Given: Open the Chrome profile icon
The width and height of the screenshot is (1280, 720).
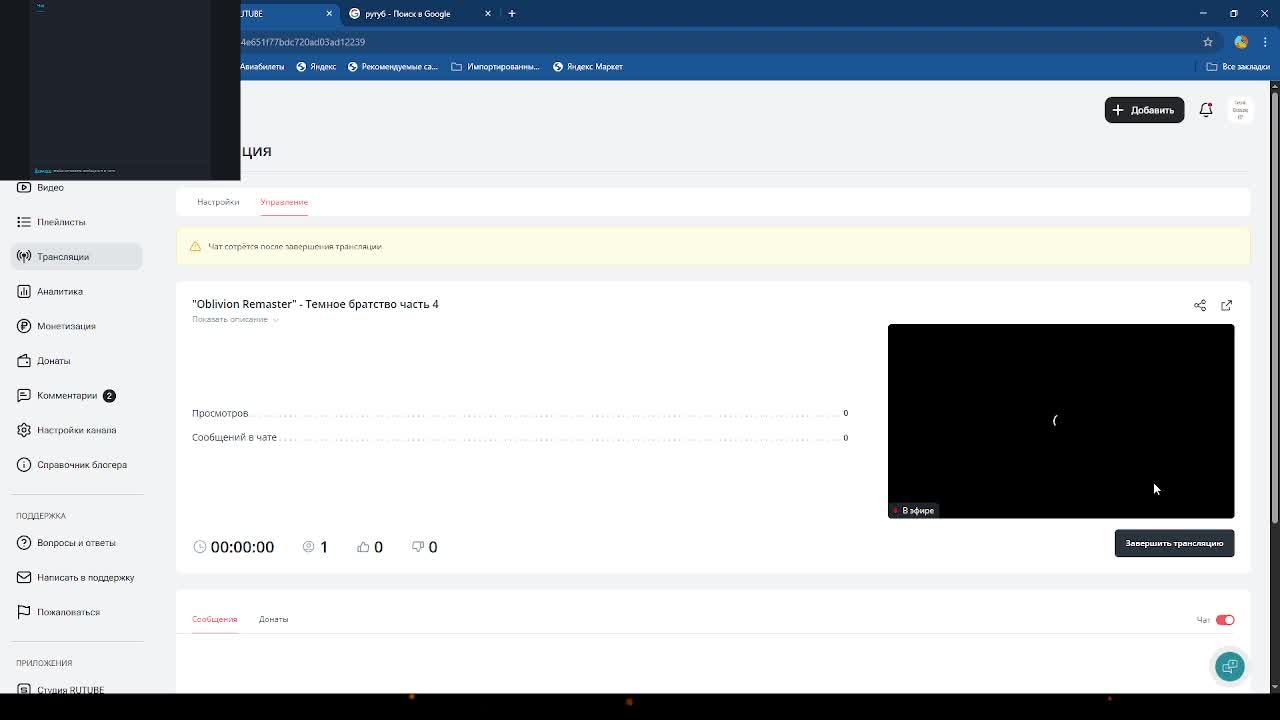Looking at the screenshot, I should pos(1241,42).
